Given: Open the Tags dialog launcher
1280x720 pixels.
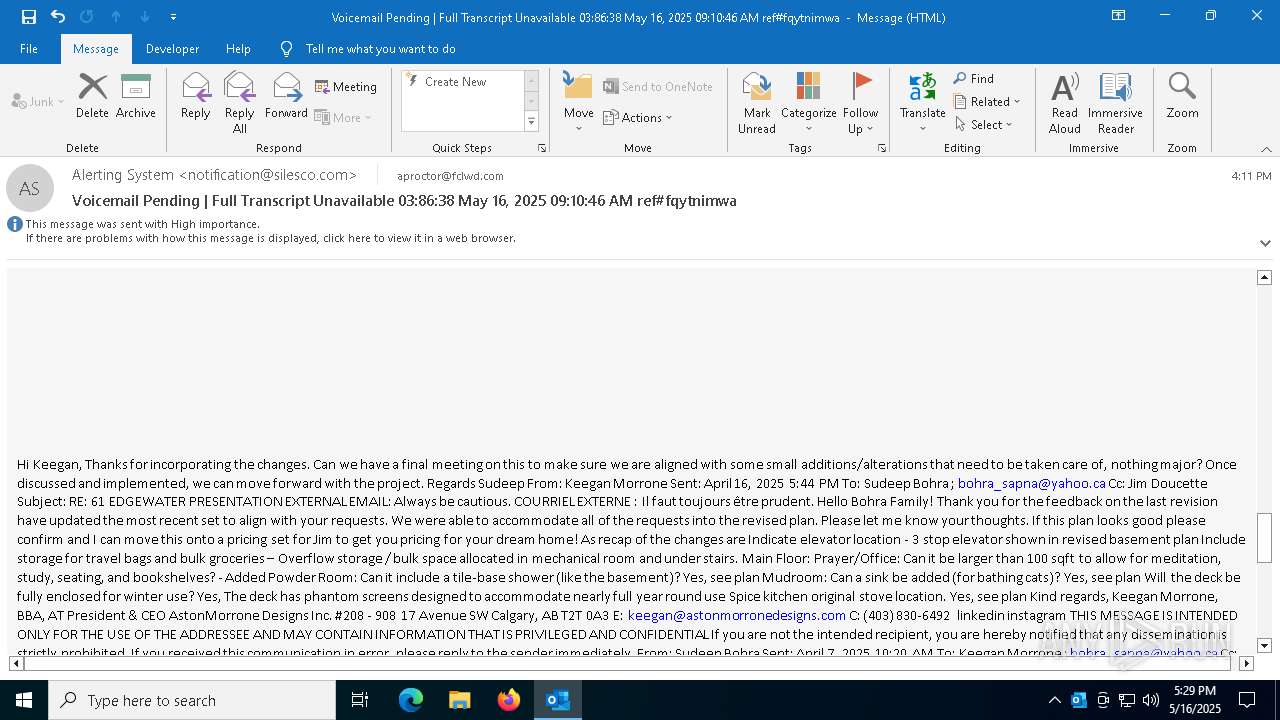Looking at the screenshot, I should (882, 148).
